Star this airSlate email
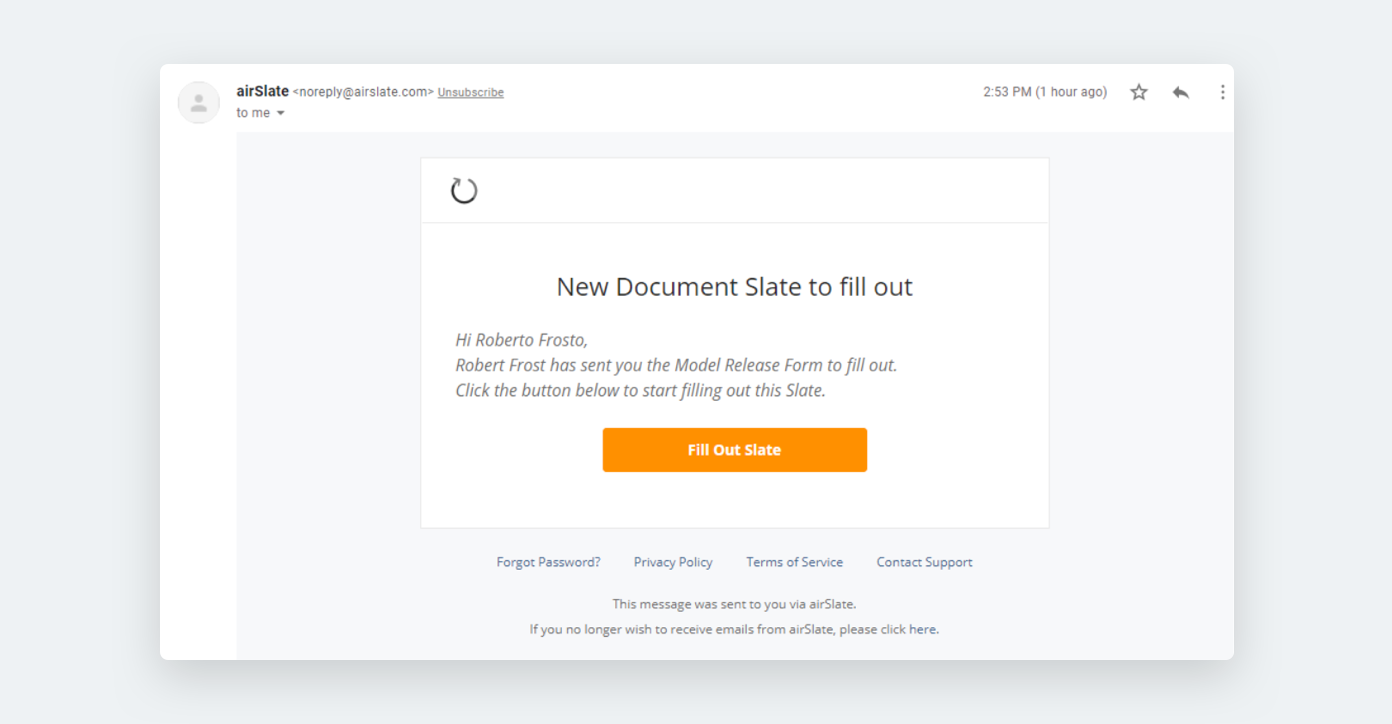Screen dimensions: 1392x724 (1139, 92)
